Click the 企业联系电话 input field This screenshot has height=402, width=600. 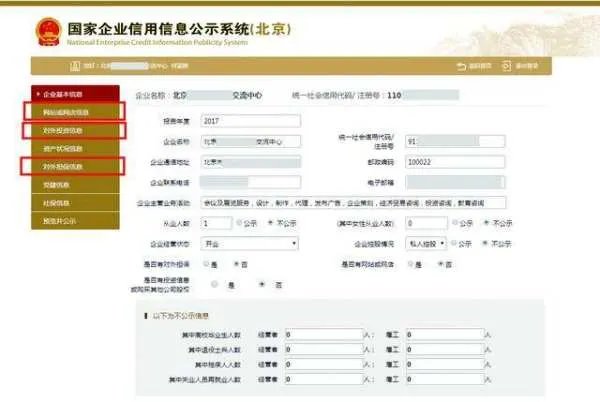click(x=251, y=182)
